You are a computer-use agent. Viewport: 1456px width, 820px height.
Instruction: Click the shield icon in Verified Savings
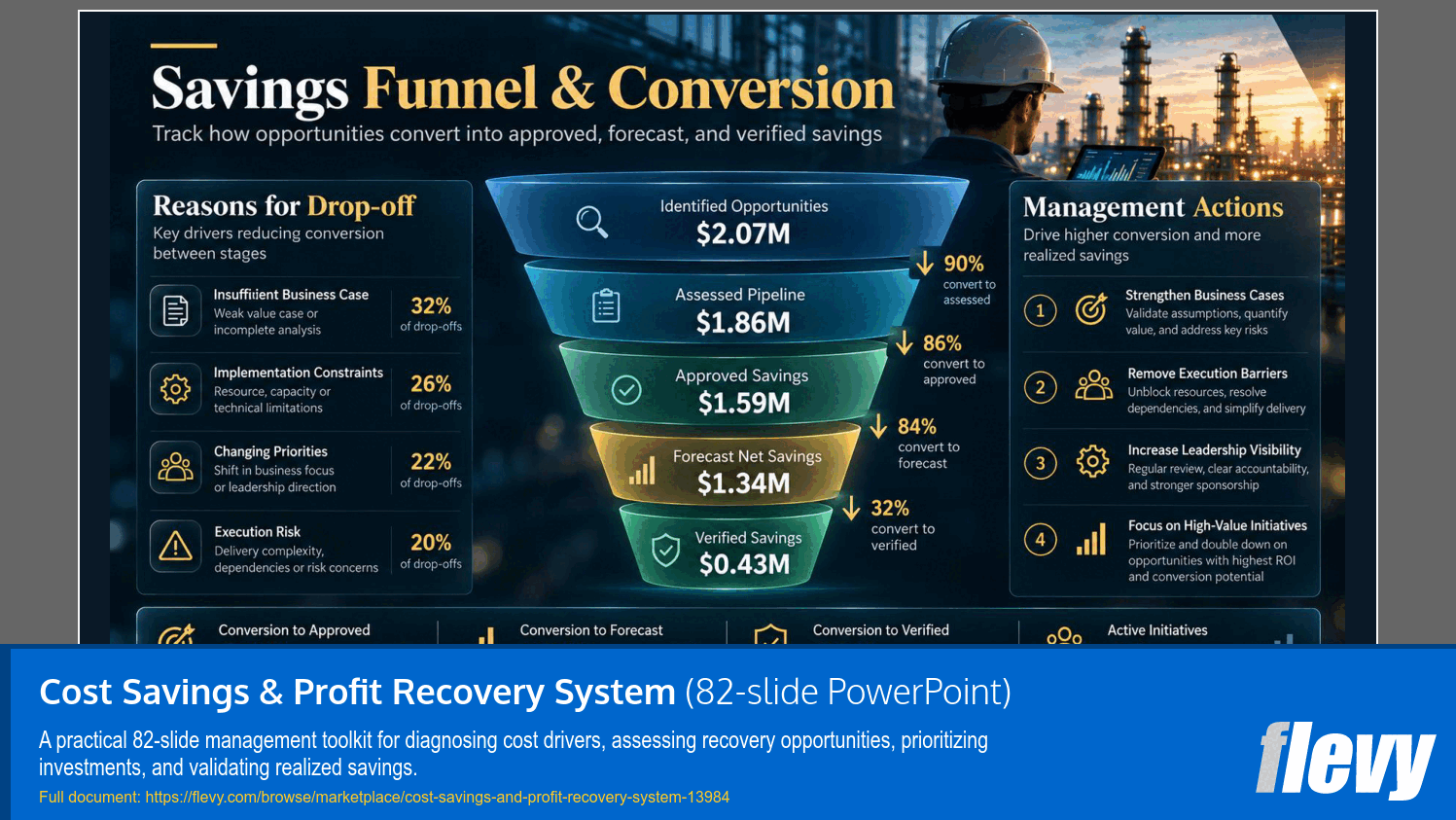(x=665, y=550)
